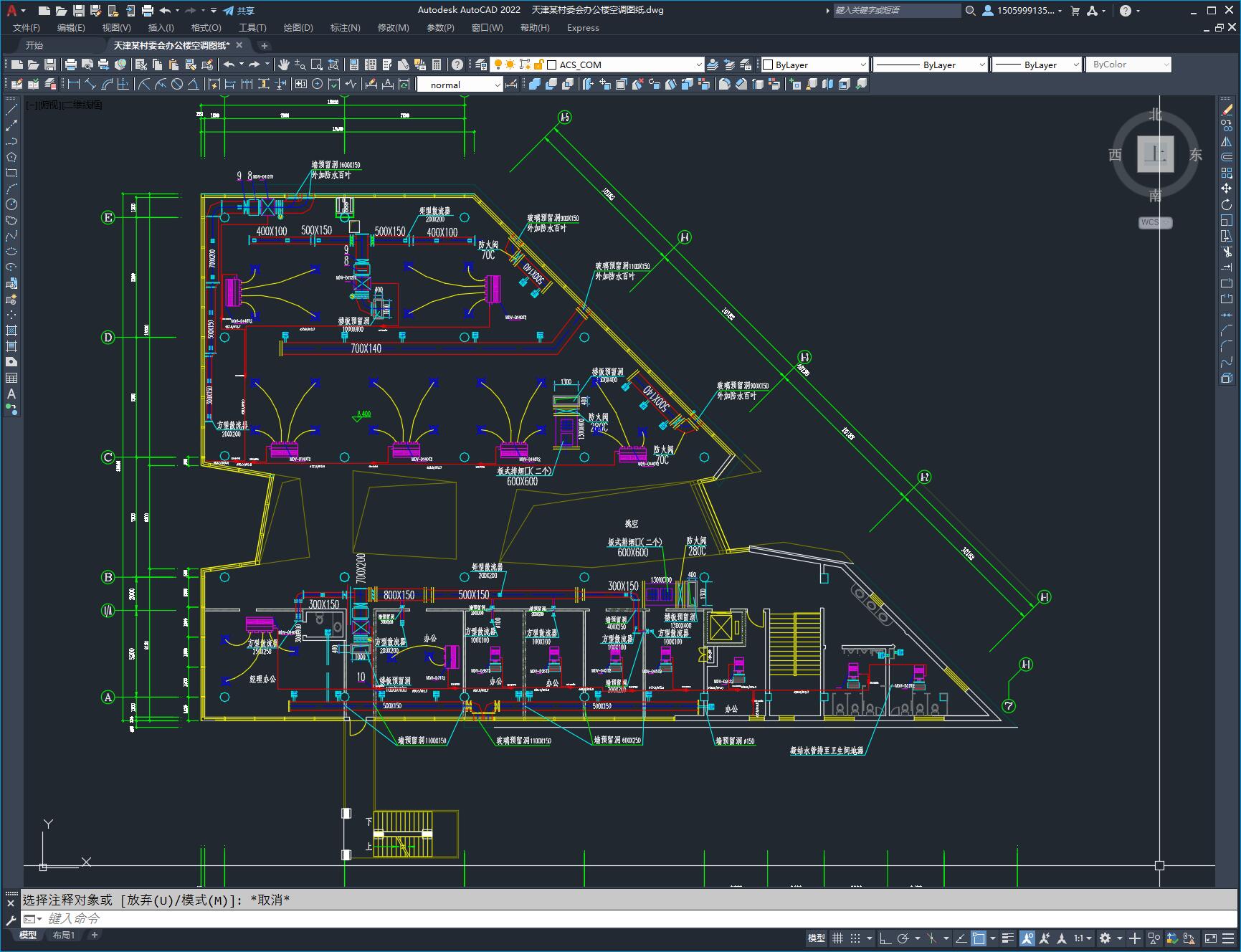The image size is (1241, 952).
Task: Open the Plot print icon in standard toolbar
Action: 71,65
